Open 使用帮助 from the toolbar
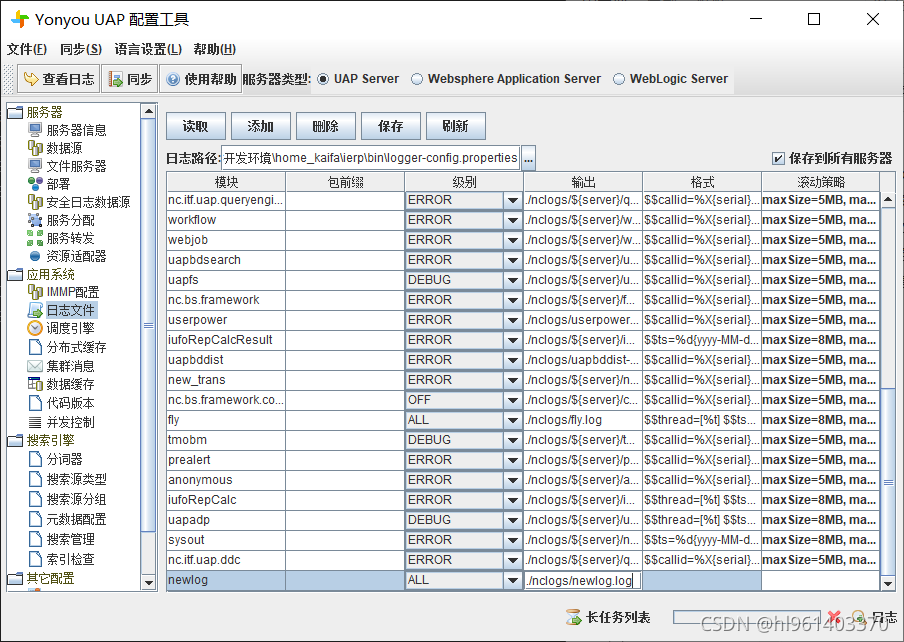Image resolution: width=904 pixels, height=642 pixels. tap(201, 79)
